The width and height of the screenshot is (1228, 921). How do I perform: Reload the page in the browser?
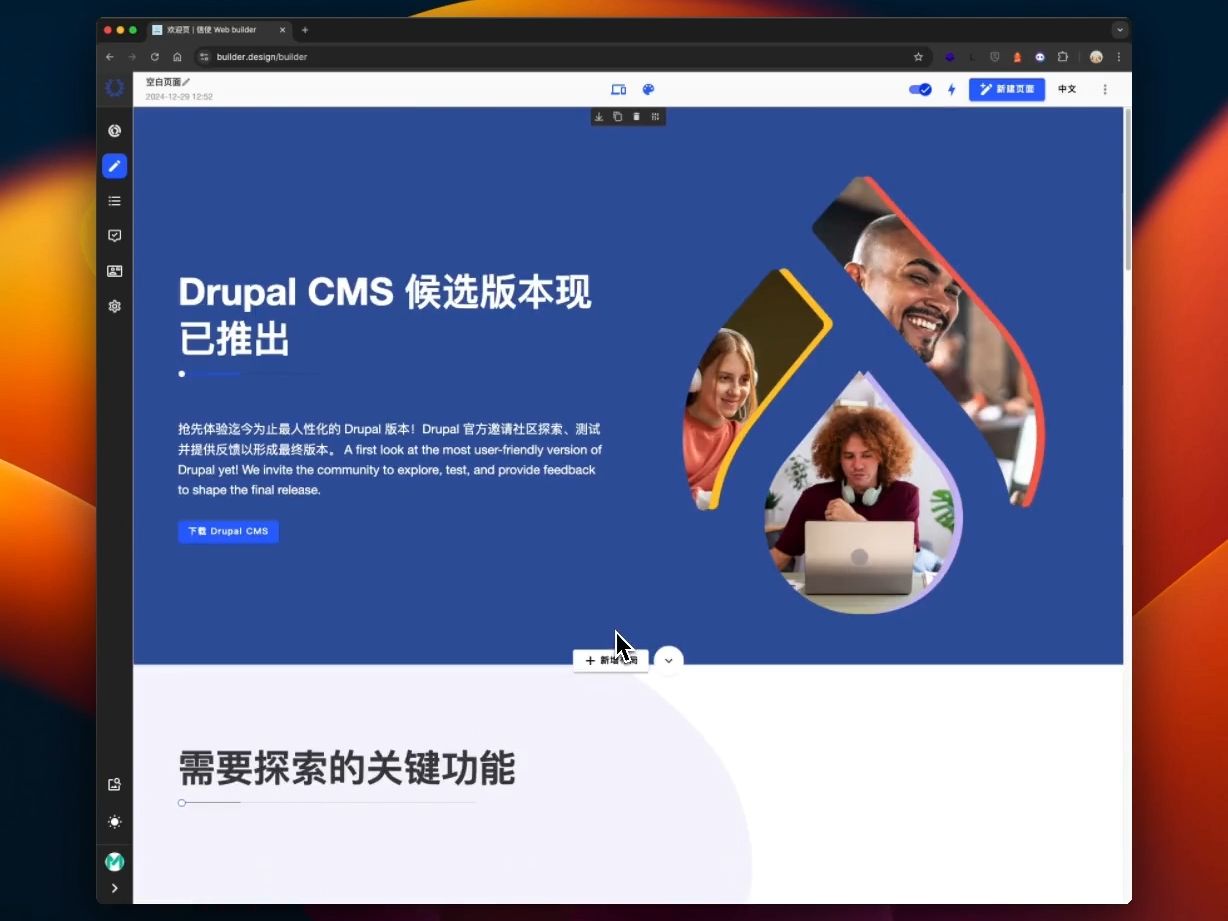(x=155, y=57)
